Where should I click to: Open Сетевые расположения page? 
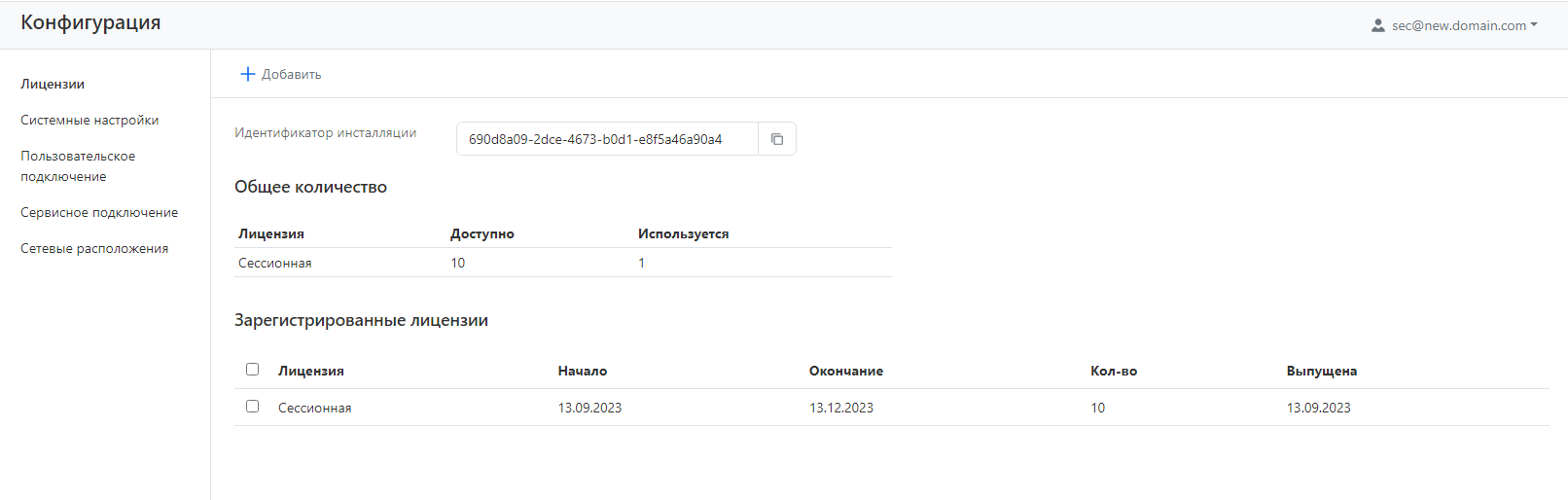pos(94,248)
